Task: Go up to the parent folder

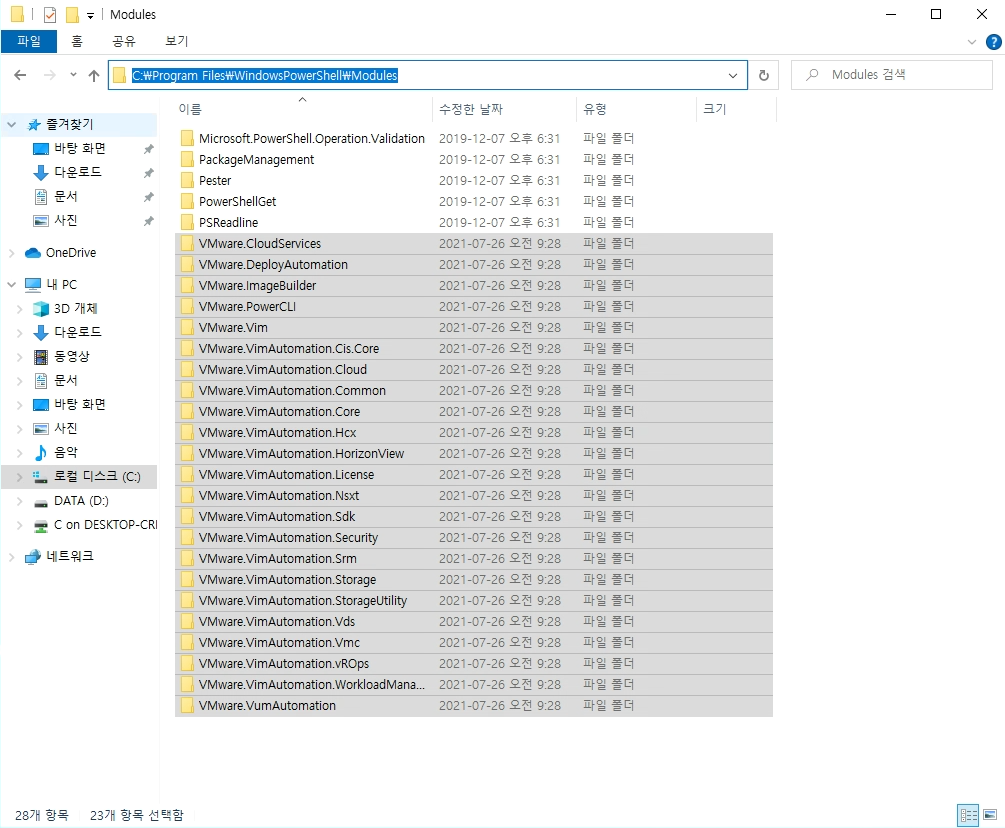Action: click(x=94, y=74)
